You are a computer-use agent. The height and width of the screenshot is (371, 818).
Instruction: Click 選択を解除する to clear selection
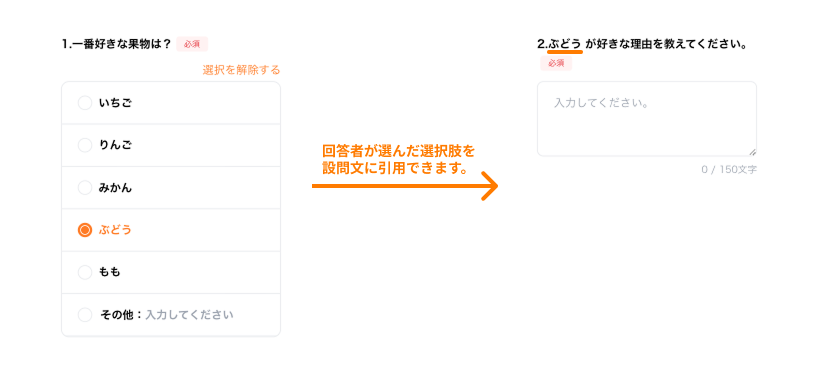point(241,70)
